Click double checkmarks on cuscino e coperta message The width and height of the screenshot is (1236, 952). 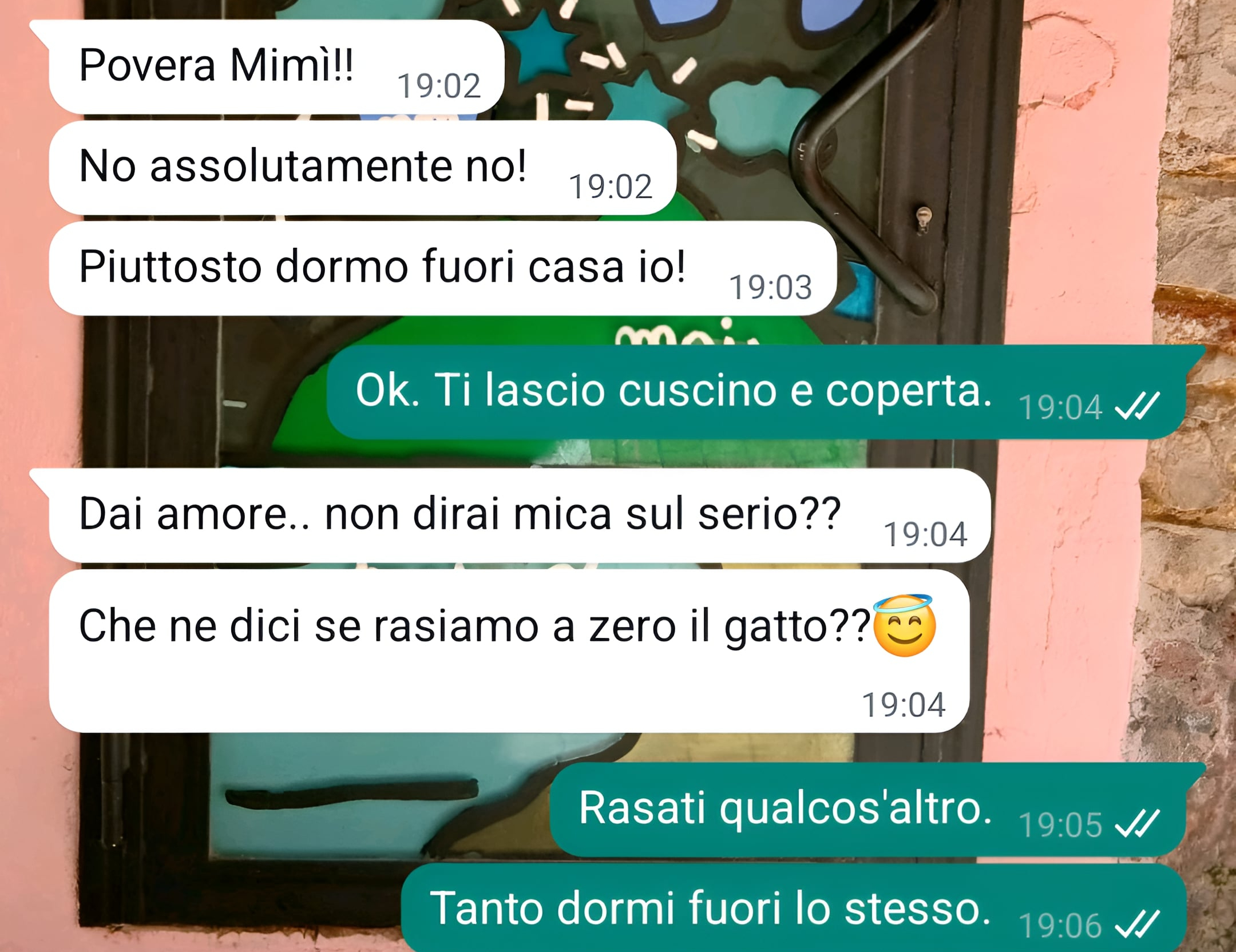[1138, 406]
